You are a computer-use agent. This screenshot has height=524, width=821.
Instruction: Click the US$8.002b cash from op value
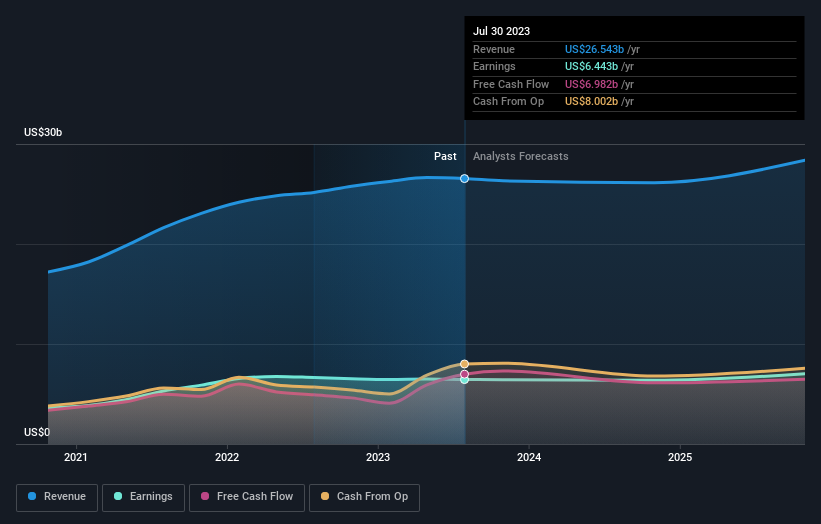point(591,102)
